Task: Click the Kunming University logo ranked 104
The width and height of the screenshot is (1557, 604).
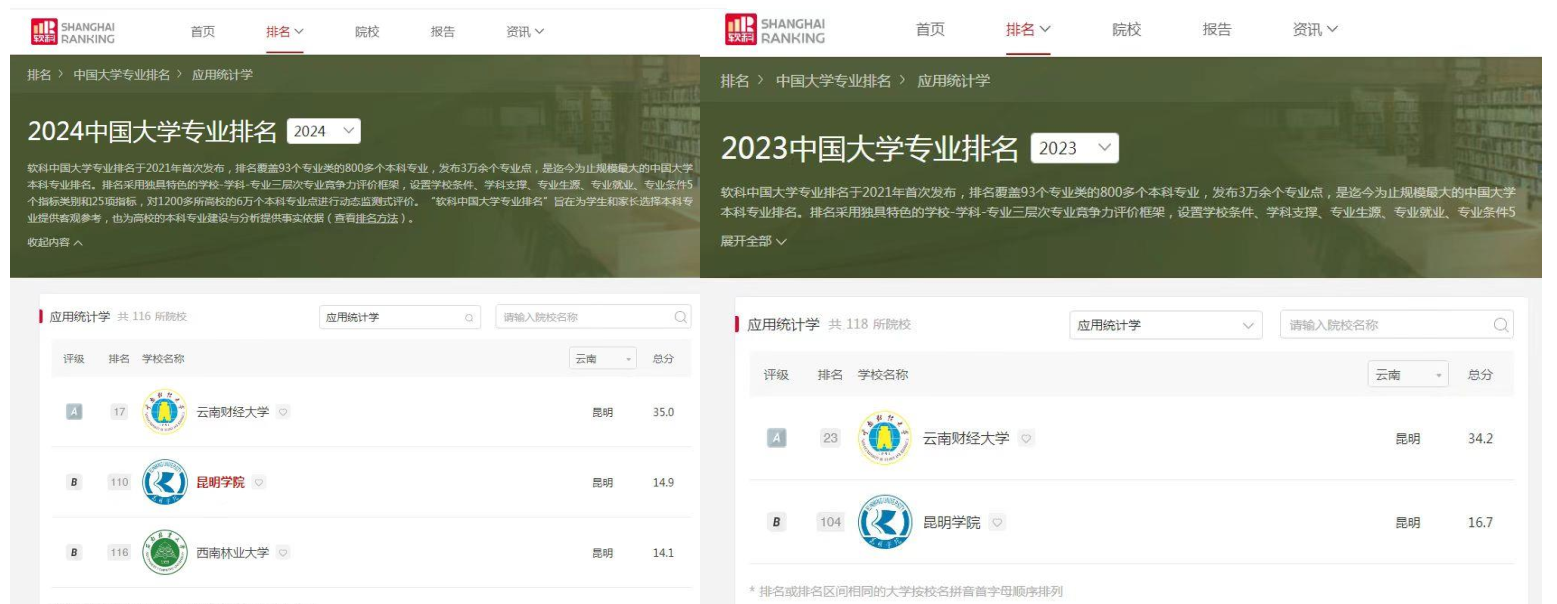Action: (x=884, y=523)
